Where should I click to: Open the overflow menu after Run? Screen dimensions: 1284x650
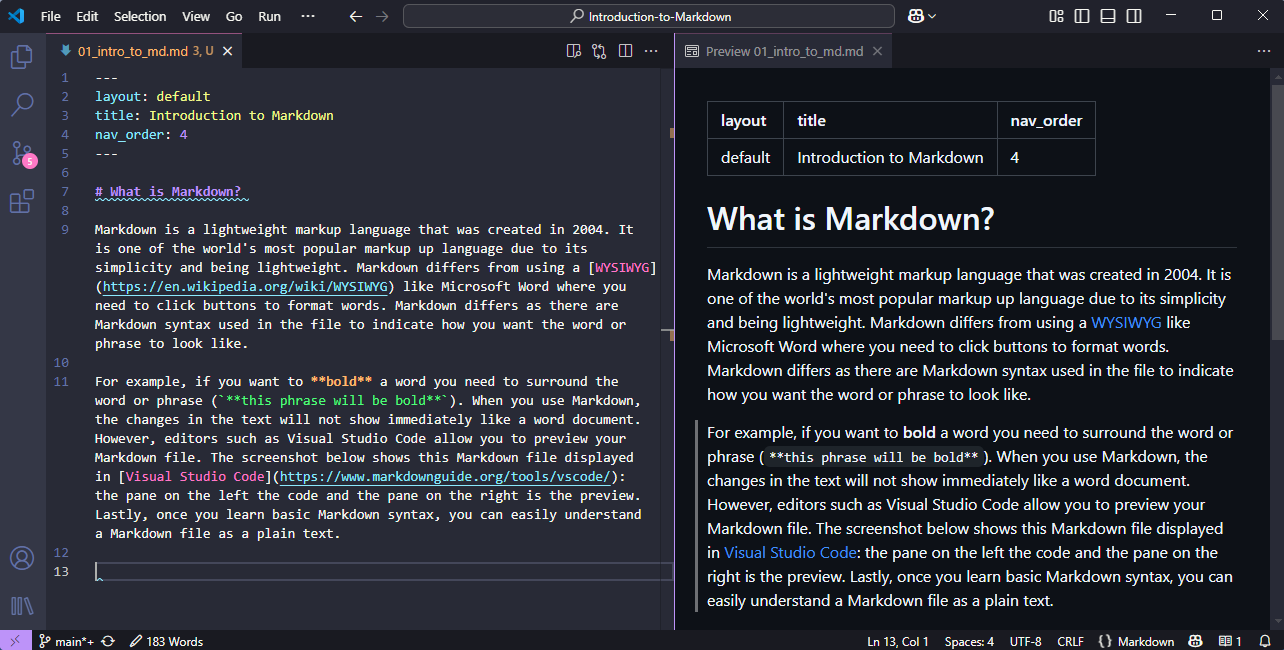tap(307, 16)
